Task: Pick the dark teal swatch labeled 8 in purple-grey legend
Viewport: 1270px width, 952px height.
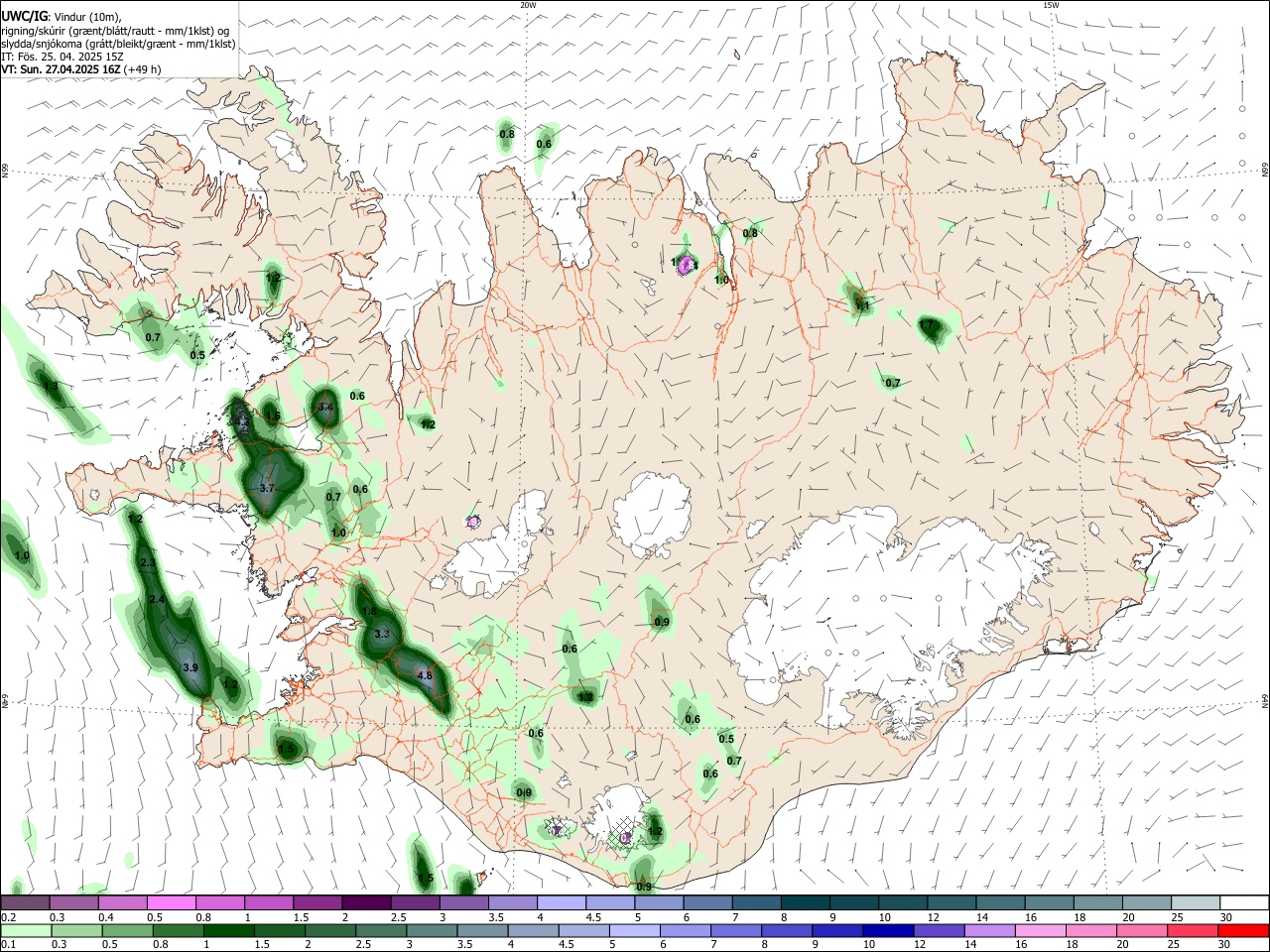Action: click(x=805, y=903)
